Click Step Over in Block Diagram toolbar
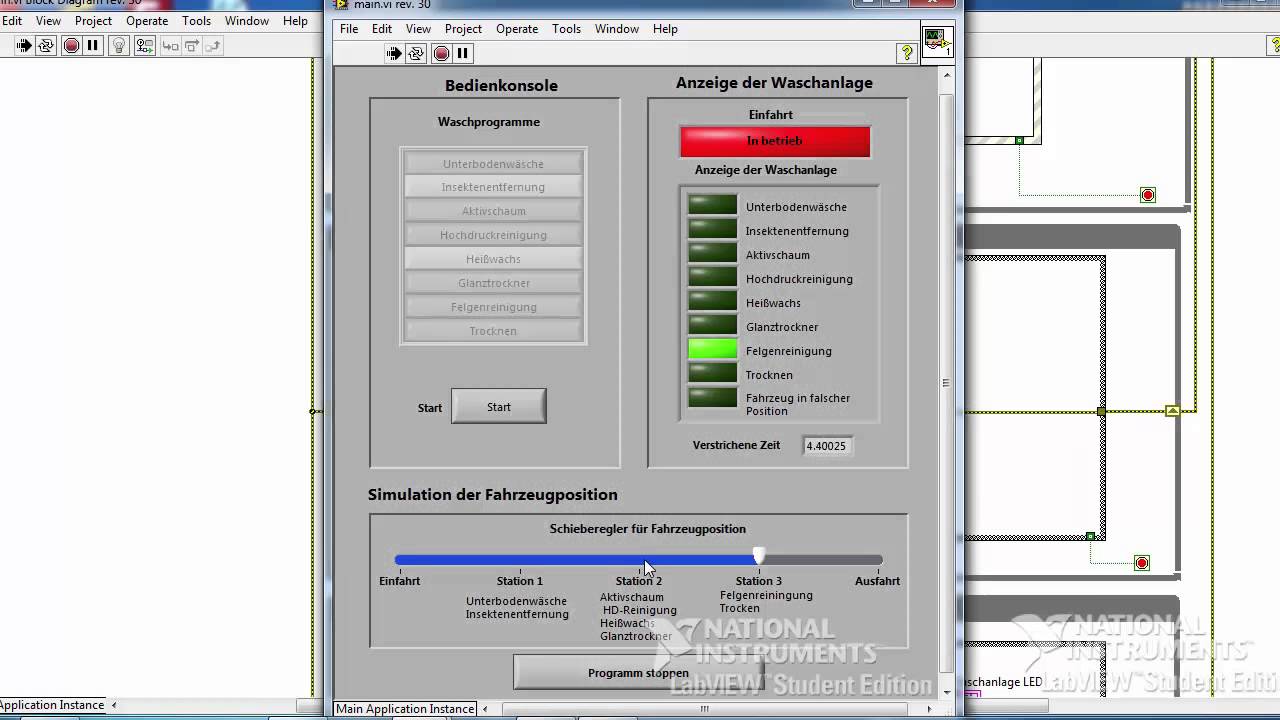This screenshot has height=720, width=1280. click(192, 45)
